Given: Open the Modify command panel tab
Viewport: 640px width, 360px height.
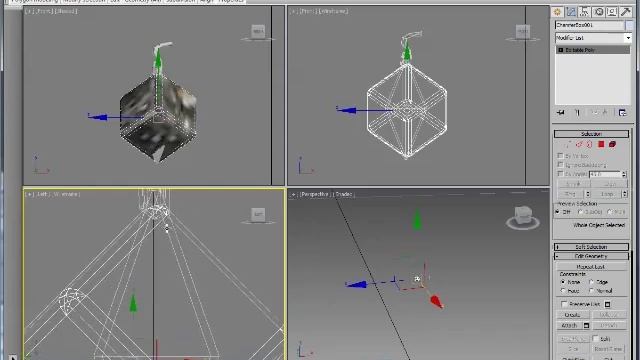Looking at the screenshot, I should point(571,12).
